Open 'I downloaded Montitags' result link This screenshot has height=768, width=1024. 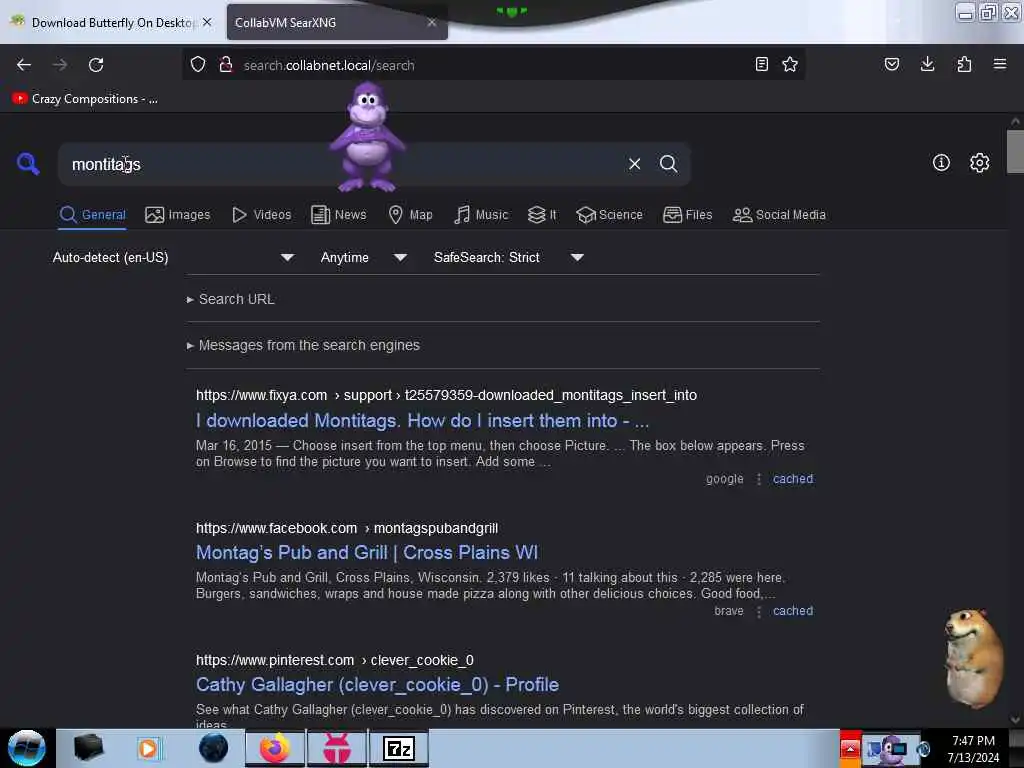coord(423,421)
